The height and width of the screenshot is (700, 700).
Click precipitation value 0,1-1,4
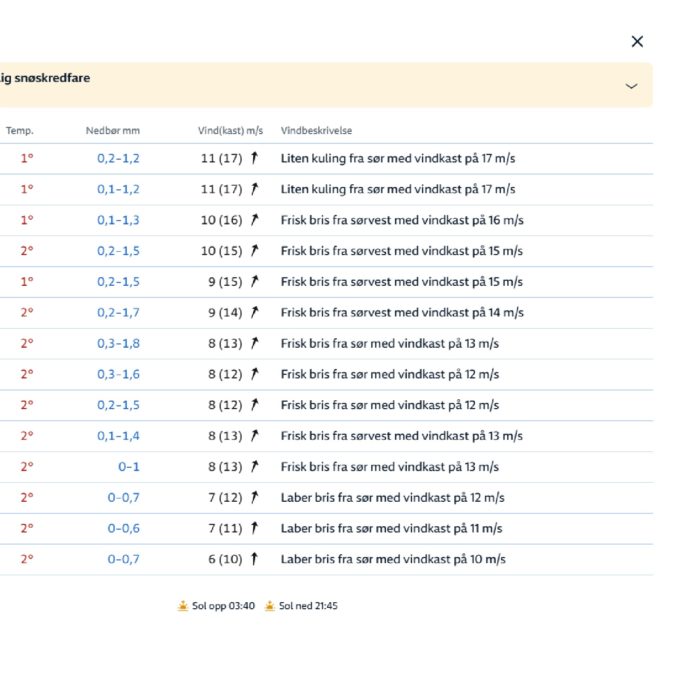pyautogui.click(x=118, y=436)
